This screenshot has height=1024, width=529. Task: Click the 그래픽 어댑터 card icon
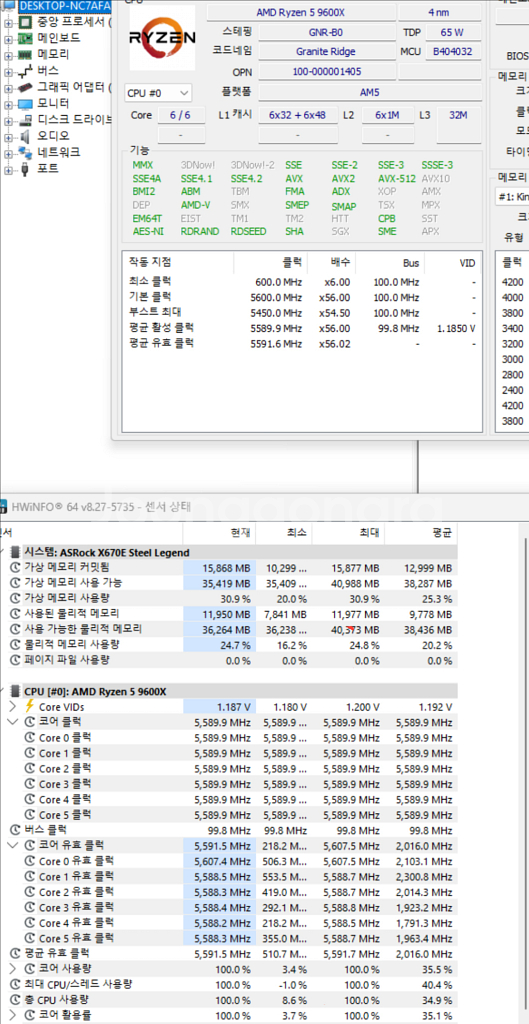pos(25,88)
